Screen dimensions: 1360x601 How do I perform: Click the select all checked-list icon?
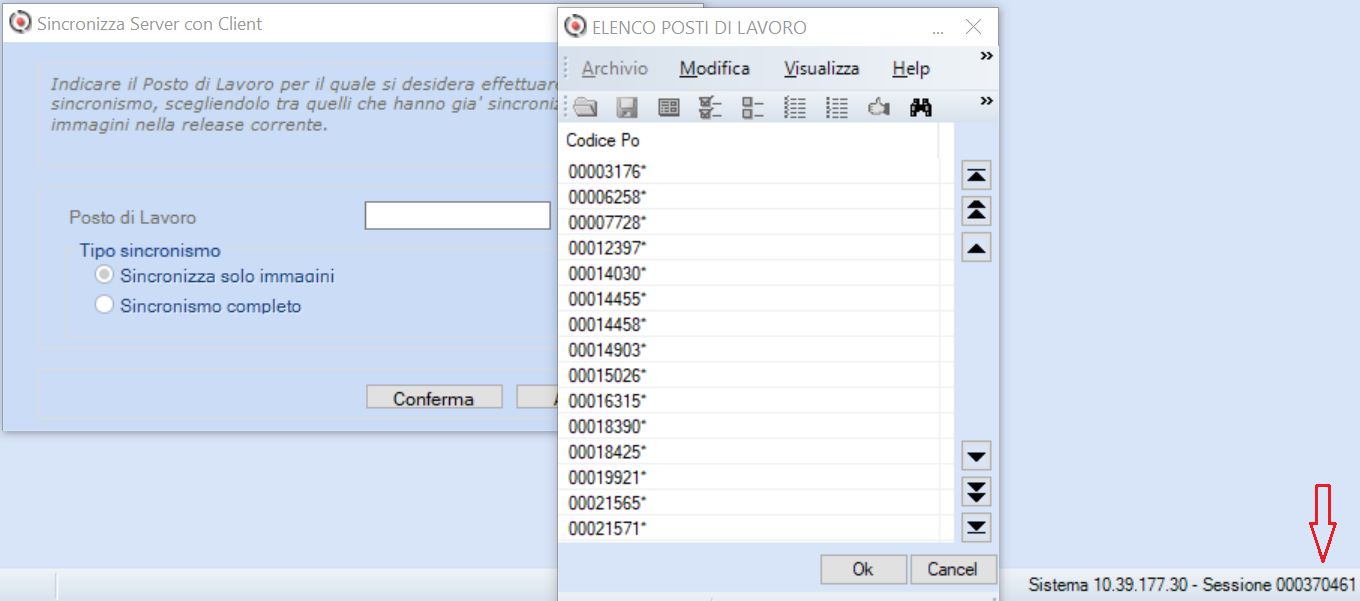711,108
